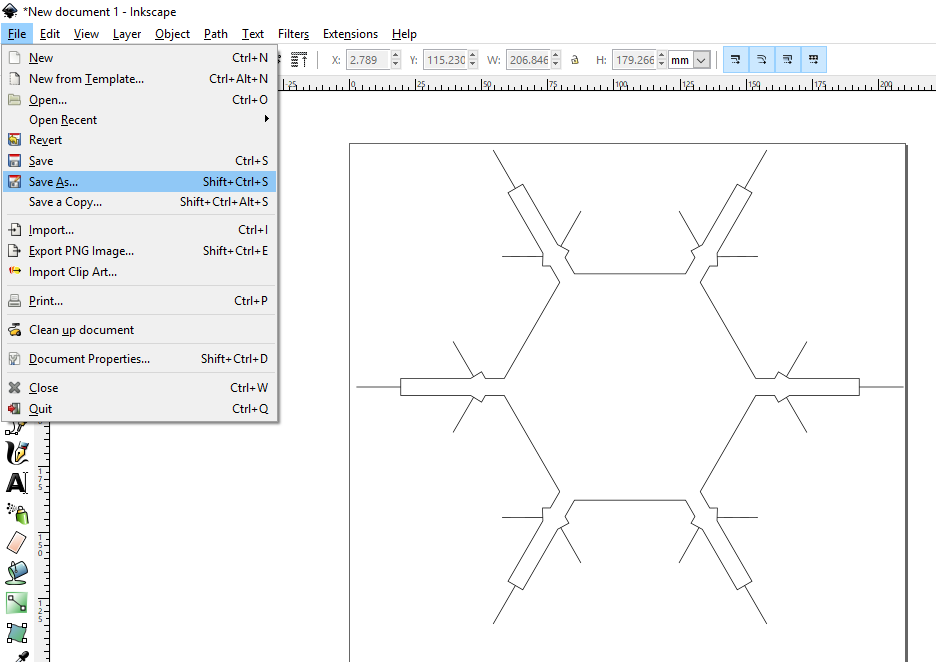Select the Gradient tool
The height and width of the screenshot is (662, 936).
click(x=17, y=602)
